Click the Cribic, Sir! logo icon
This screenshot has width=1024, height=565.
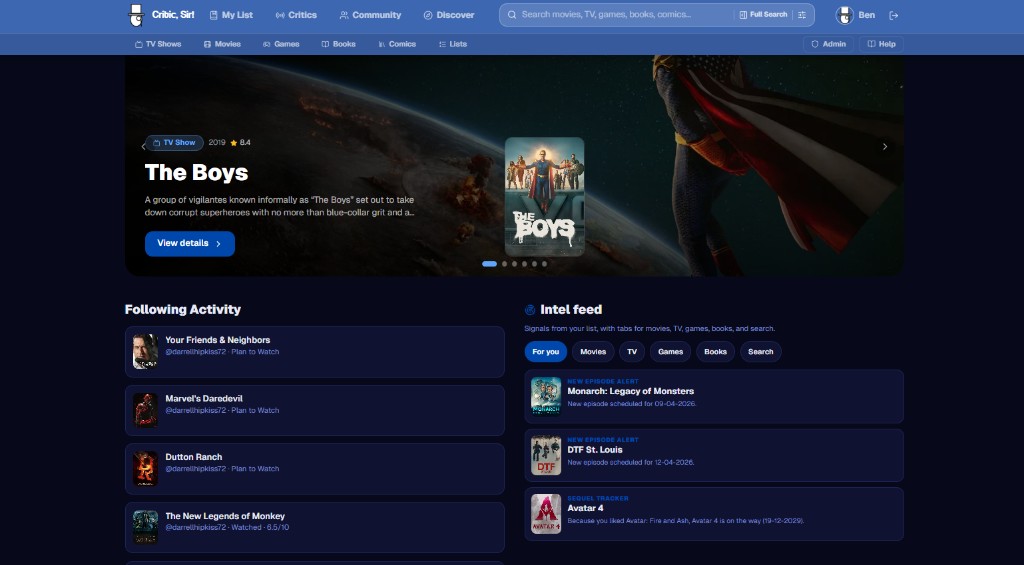point(137,15)
